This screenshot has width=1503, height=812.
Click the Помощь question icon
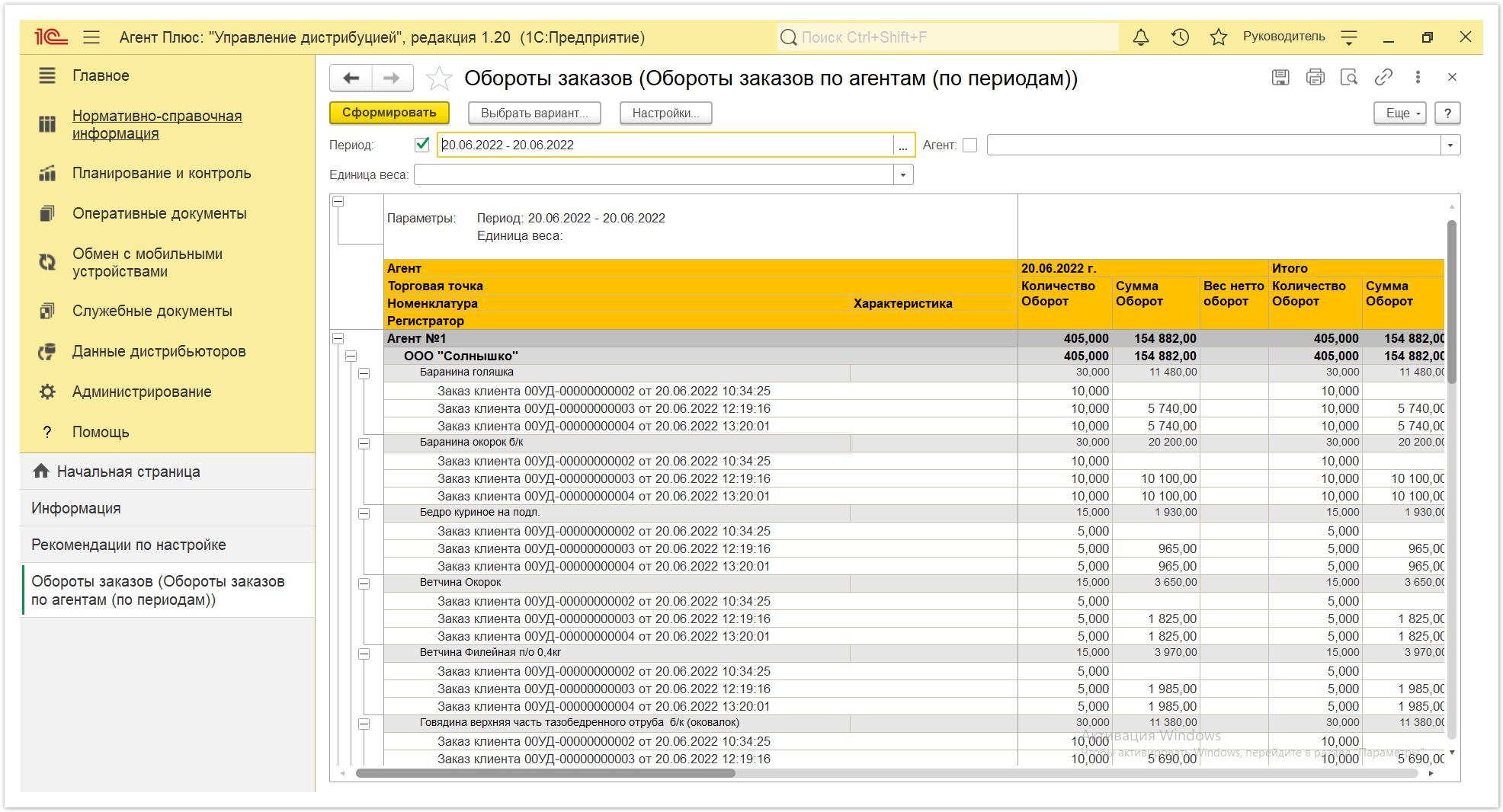point(47,432)
